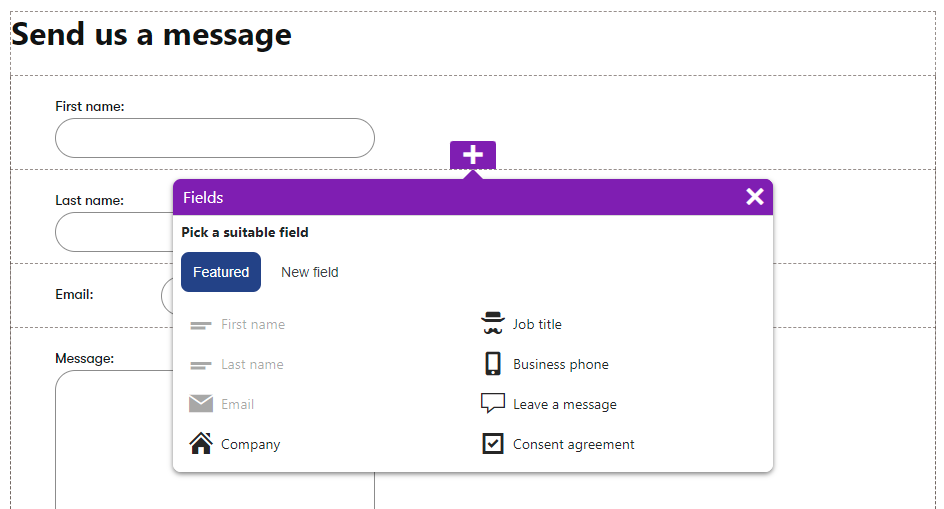Add the Leave a message field label
Image resolution: width=944 pixels, height=509 pixels.
coord(564,404)
